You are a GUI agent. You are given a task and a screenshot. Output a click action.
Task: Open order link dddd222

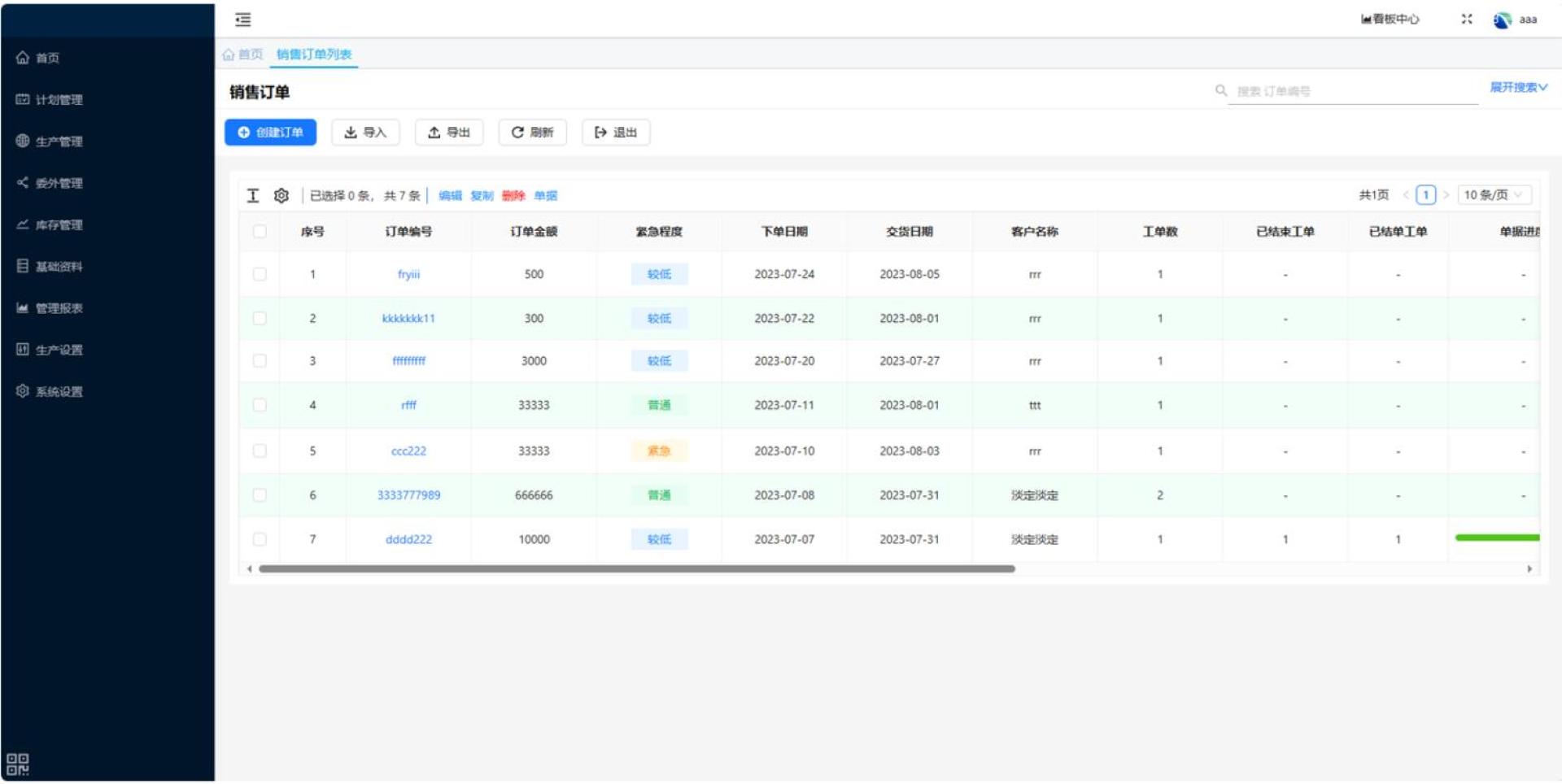(408, 539)
